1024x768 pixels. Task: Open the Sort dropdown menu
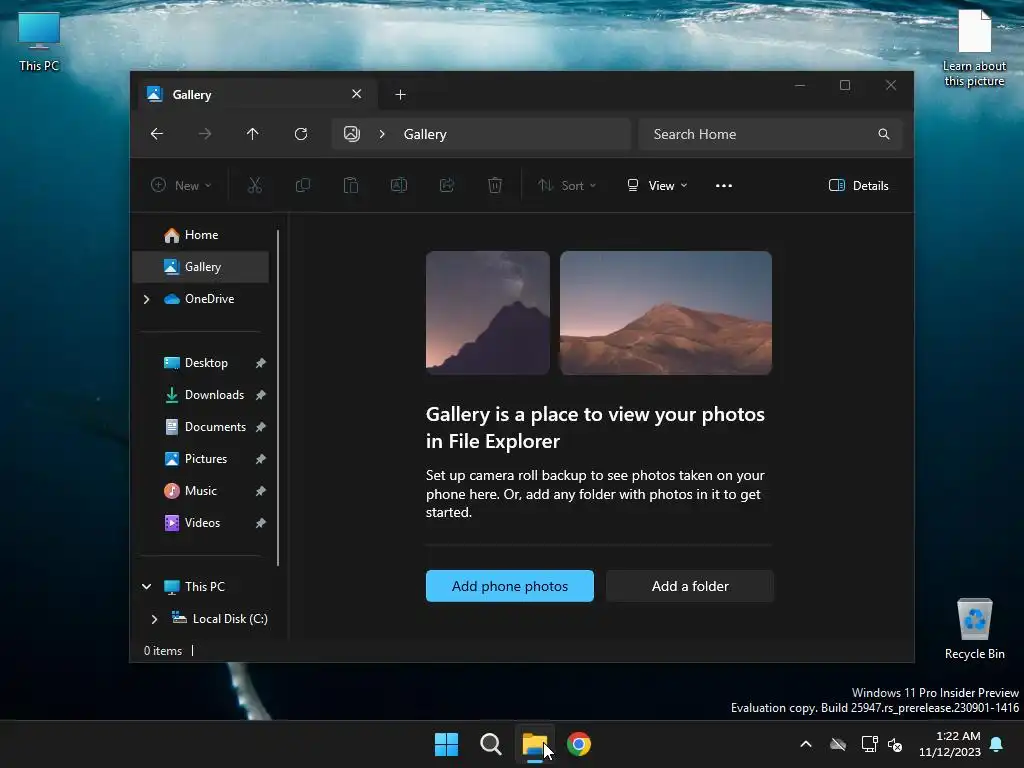click(x=567, y=185)
